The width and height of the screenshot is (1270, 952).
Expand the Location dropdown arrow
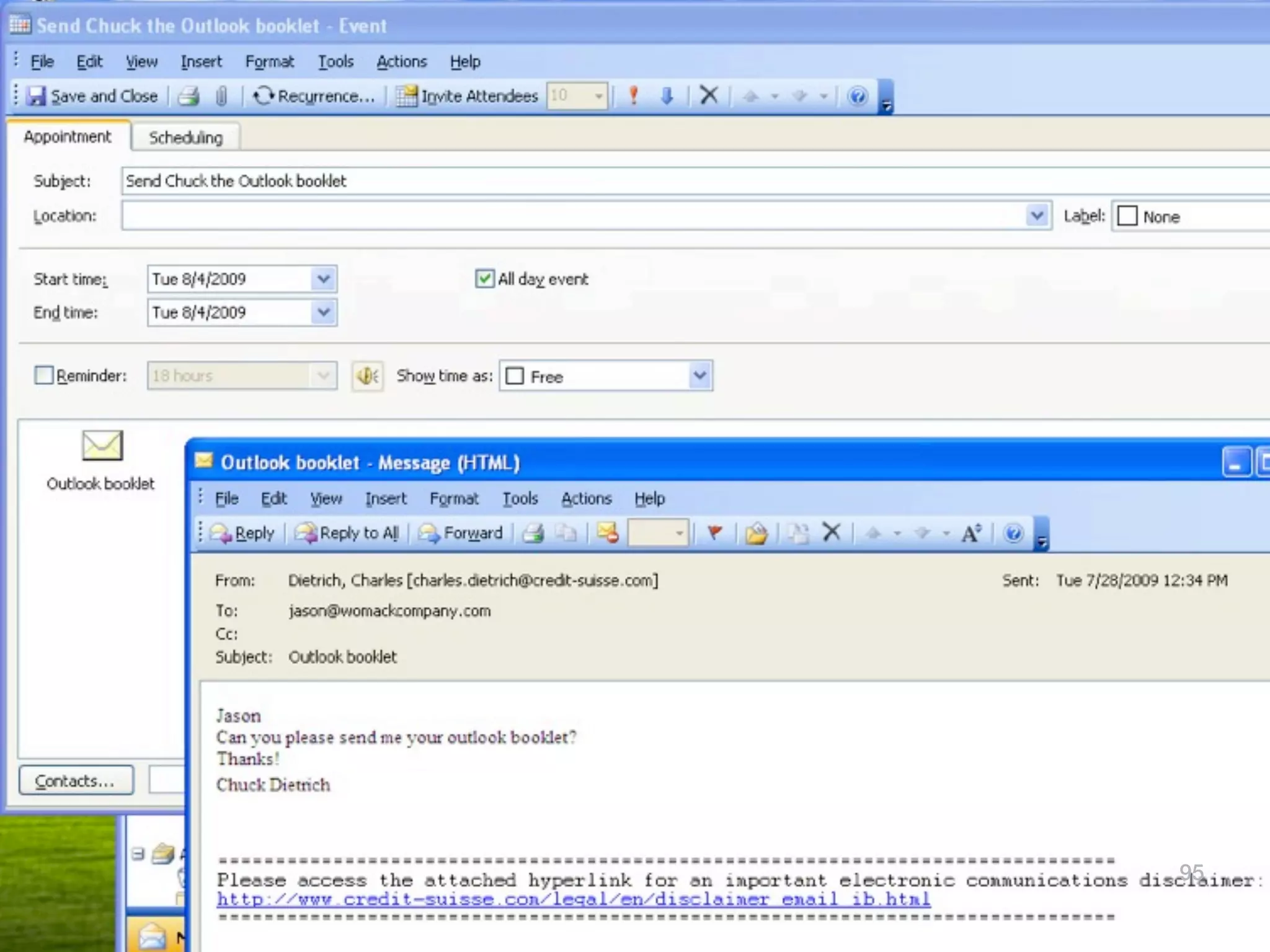(x=1036, y=216)
